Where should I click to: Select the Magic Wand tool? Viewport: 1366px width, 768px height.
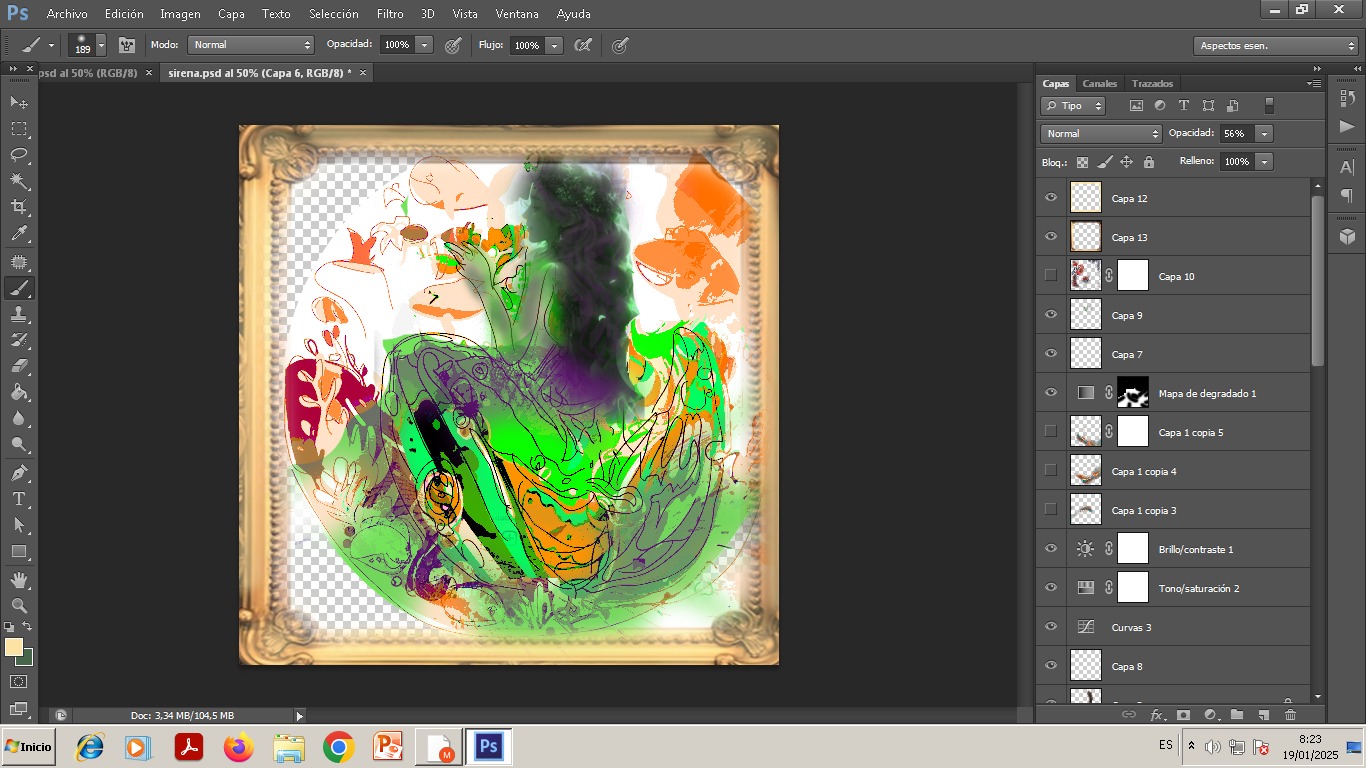[x=19, y=181]
